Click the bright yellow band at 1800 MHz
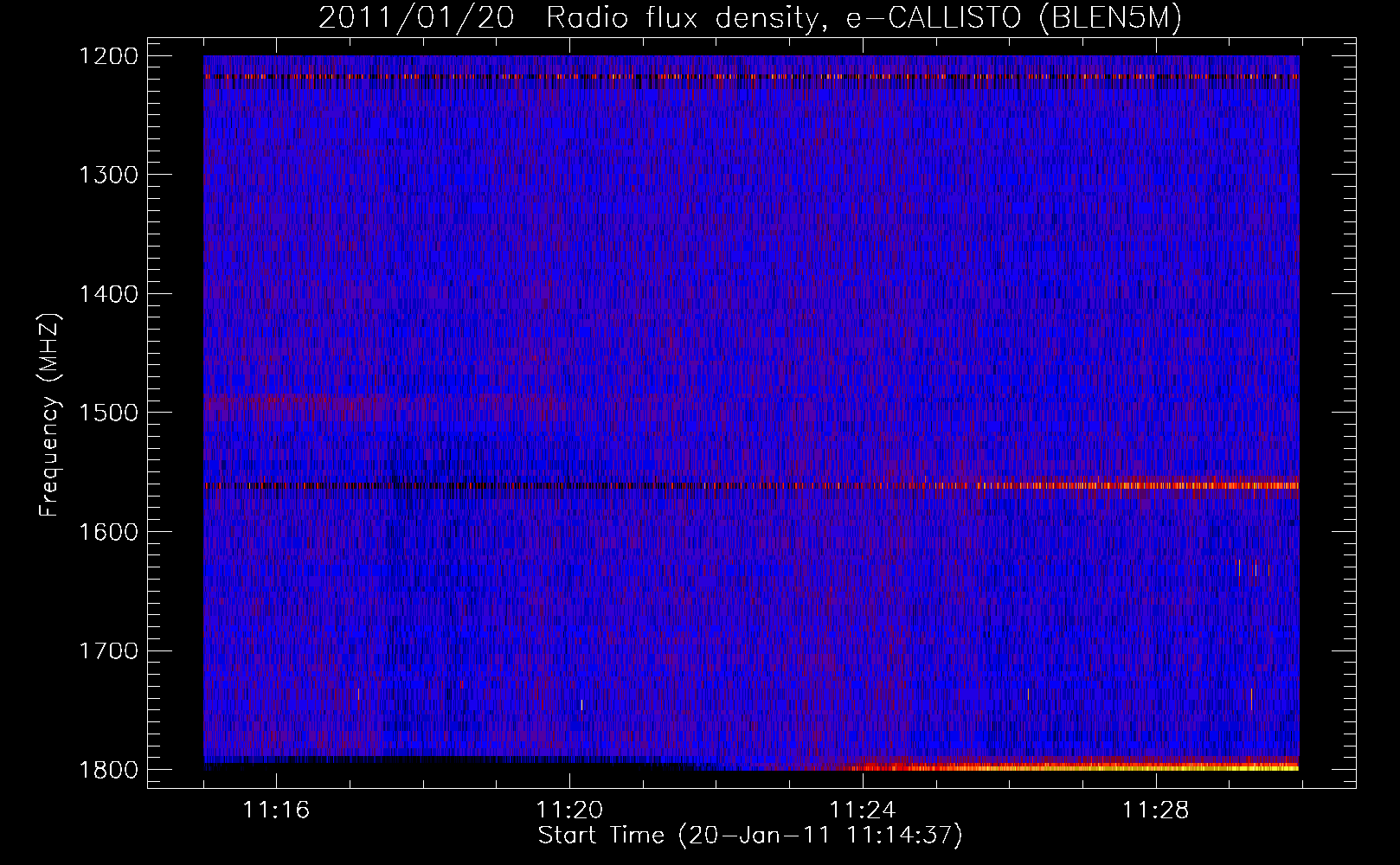 tap(1073, 766)
